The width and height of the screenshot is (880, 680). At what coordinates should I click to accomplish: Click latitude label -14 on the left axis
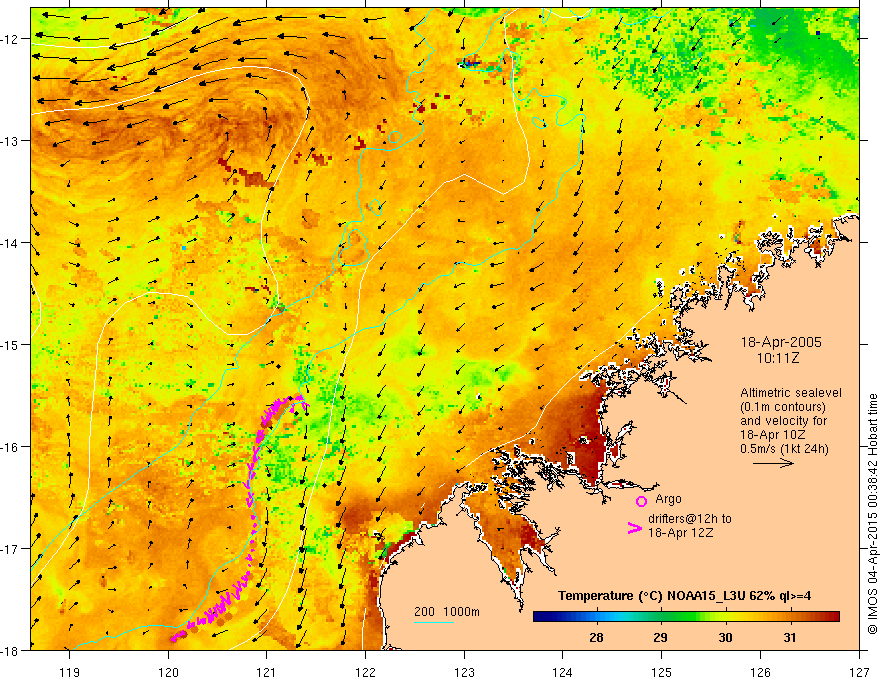(x=11, y=243)
